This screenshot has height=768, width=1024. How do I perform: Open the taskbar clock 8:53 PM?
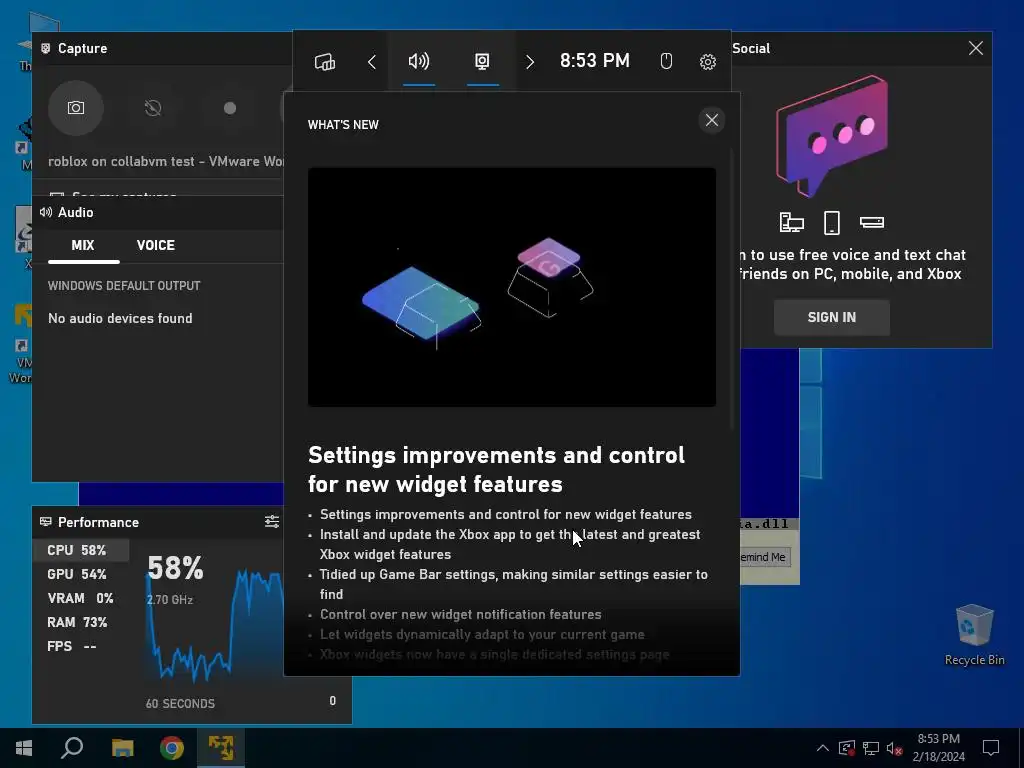click(938, 748)
